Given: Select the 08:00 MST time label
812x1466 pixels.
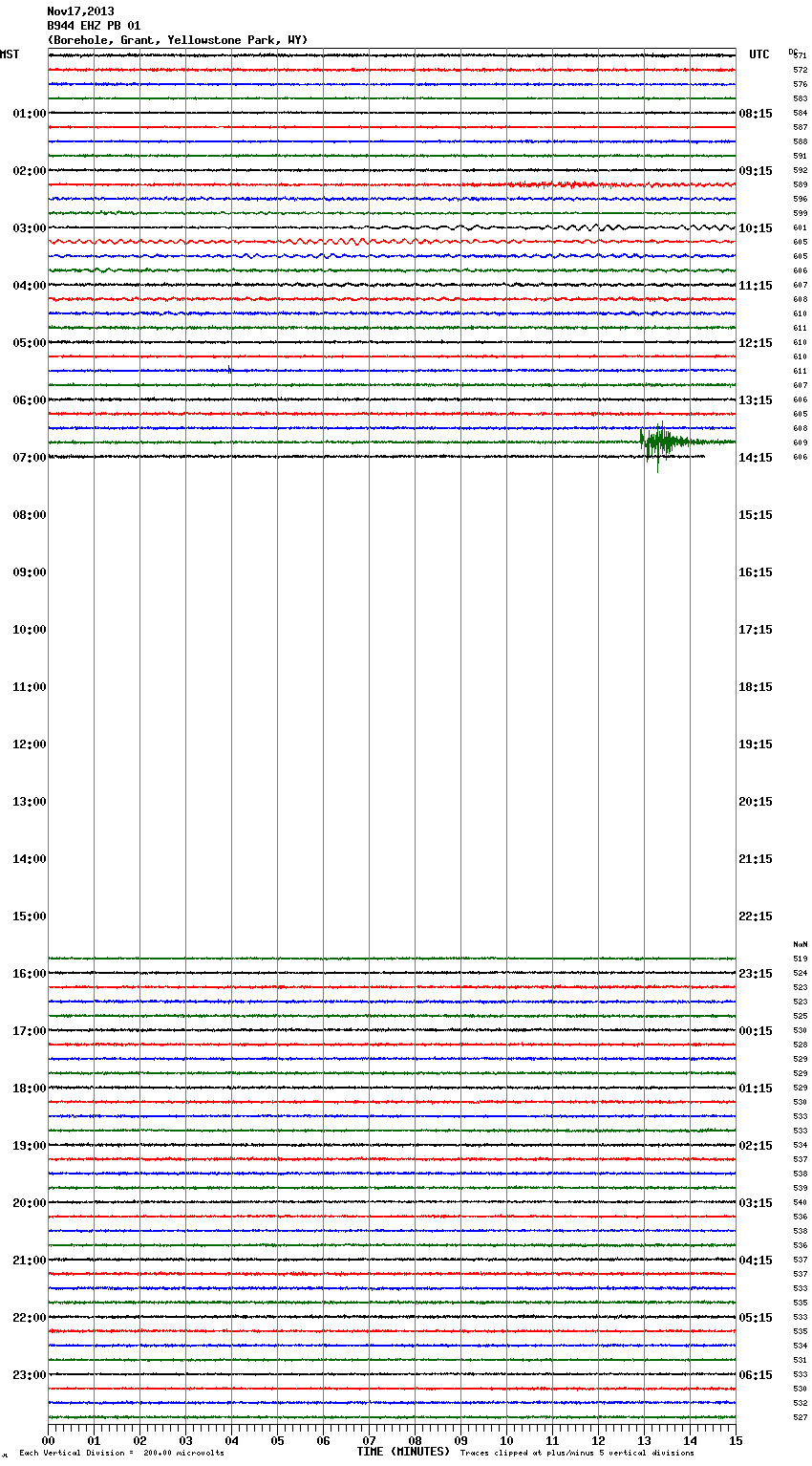Looking at the screenshot, I should (x=30, y=515).
